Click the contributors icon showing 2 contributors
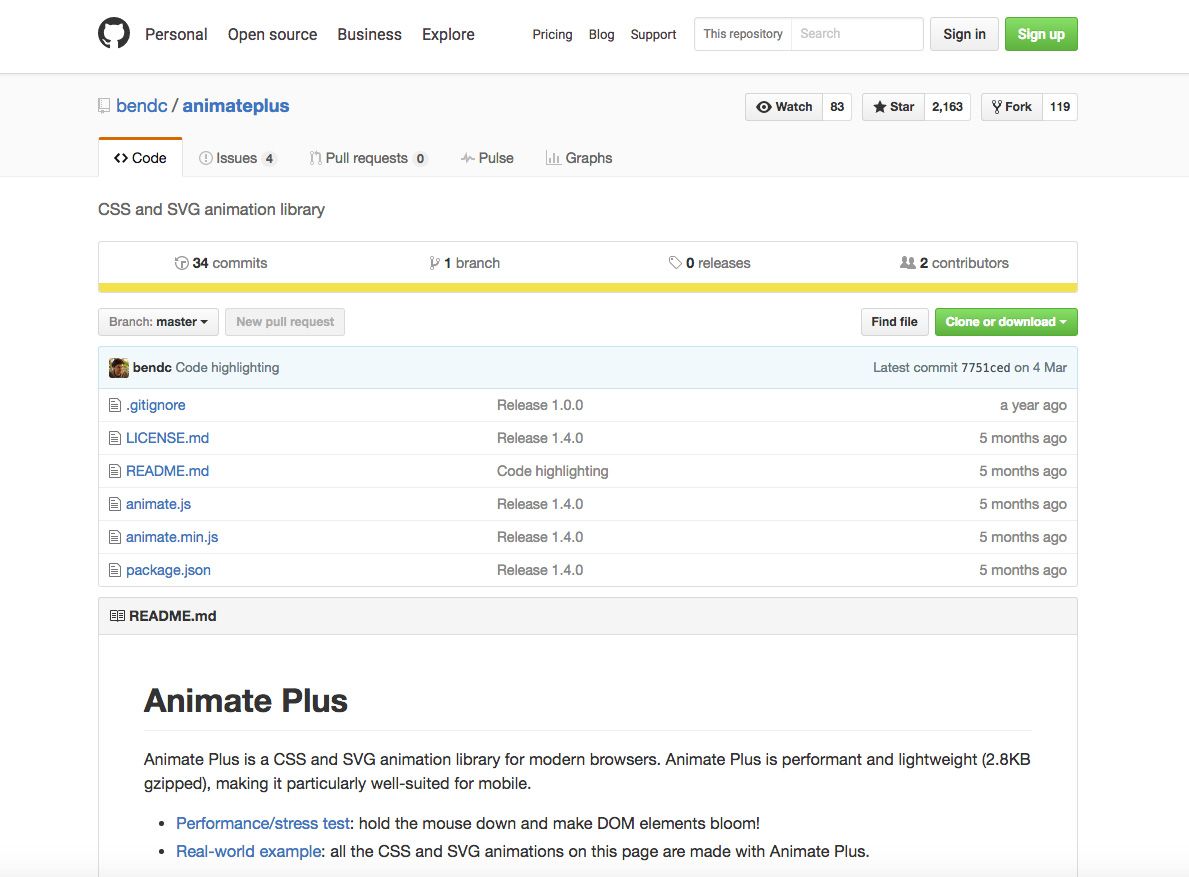The image size is (1189, 877). pos(907,262)
